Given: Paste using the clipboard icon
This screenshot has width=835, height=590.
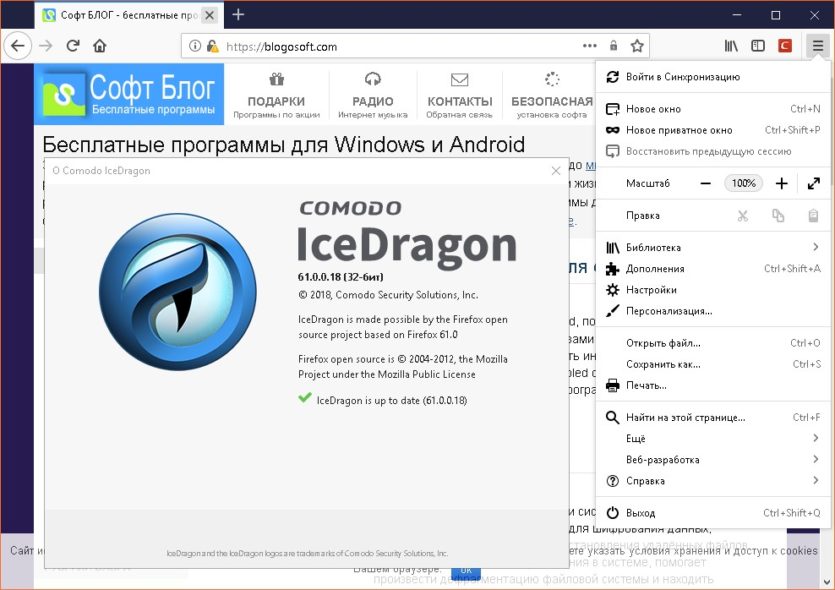Looking at the screenshot, I should (813, 216).
